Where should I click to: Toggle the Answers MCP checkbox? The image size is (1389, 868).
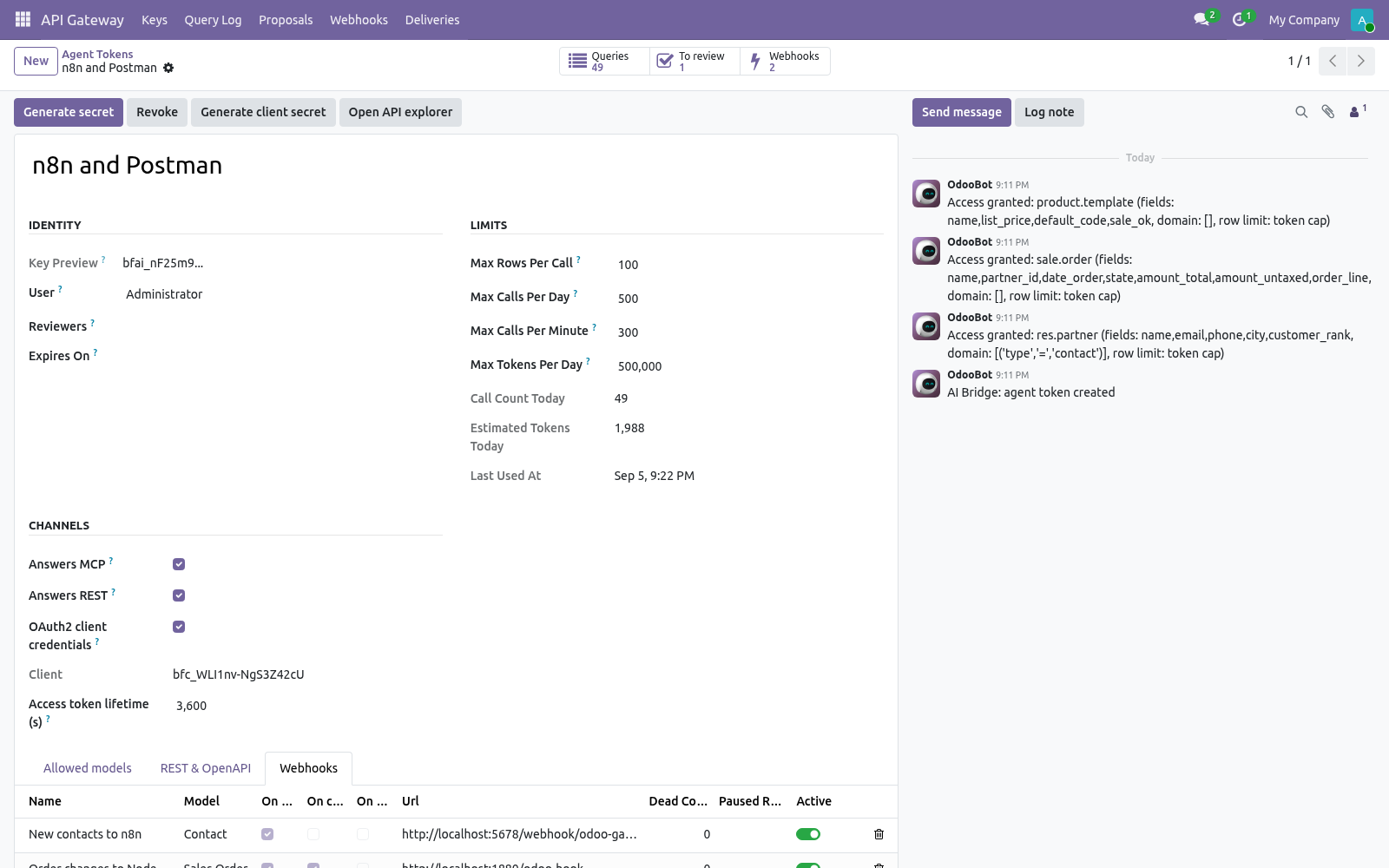(x=179, y=564)
